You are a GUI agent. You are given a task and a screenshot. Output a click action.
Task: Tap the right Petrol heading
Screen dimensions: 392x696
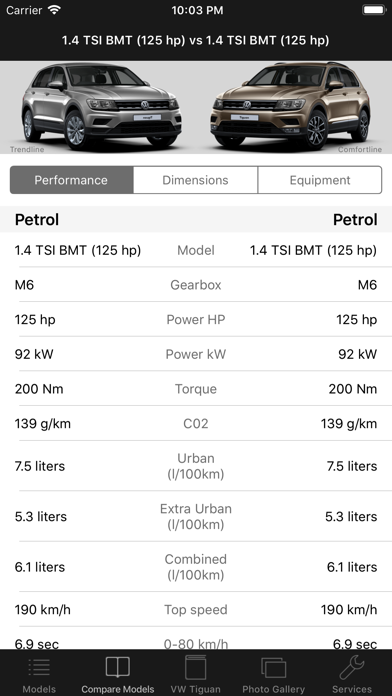(355, 220)
